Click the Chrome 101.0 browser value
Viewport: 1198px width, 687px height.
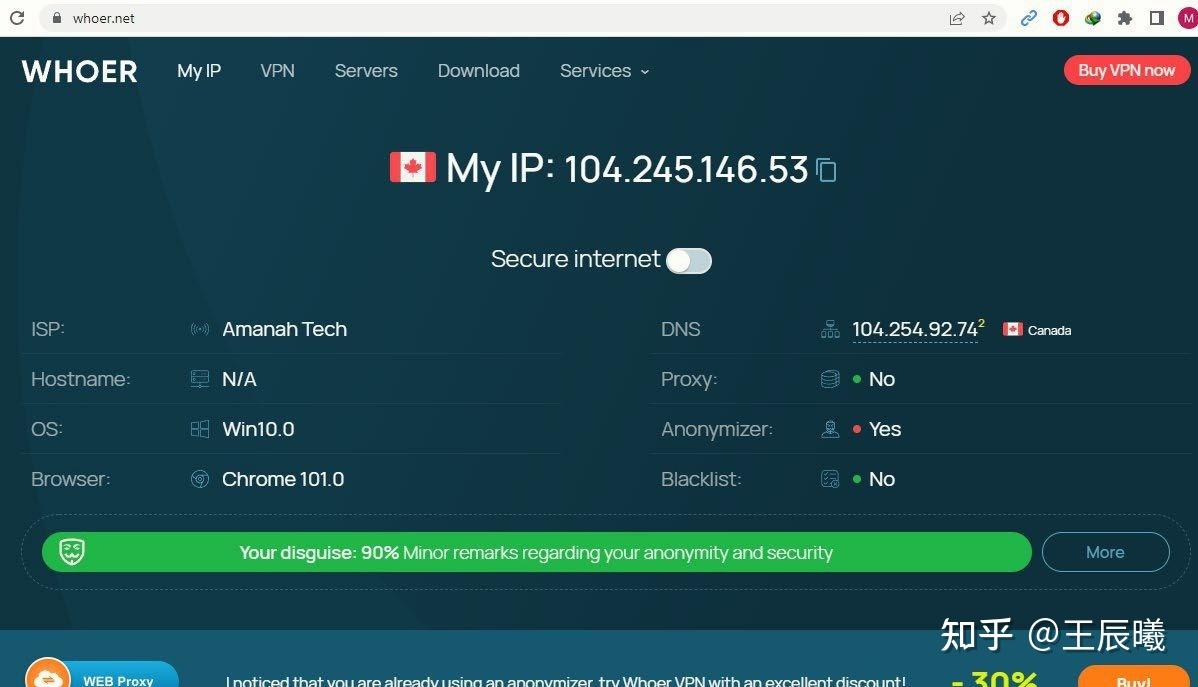click(283, 479)
